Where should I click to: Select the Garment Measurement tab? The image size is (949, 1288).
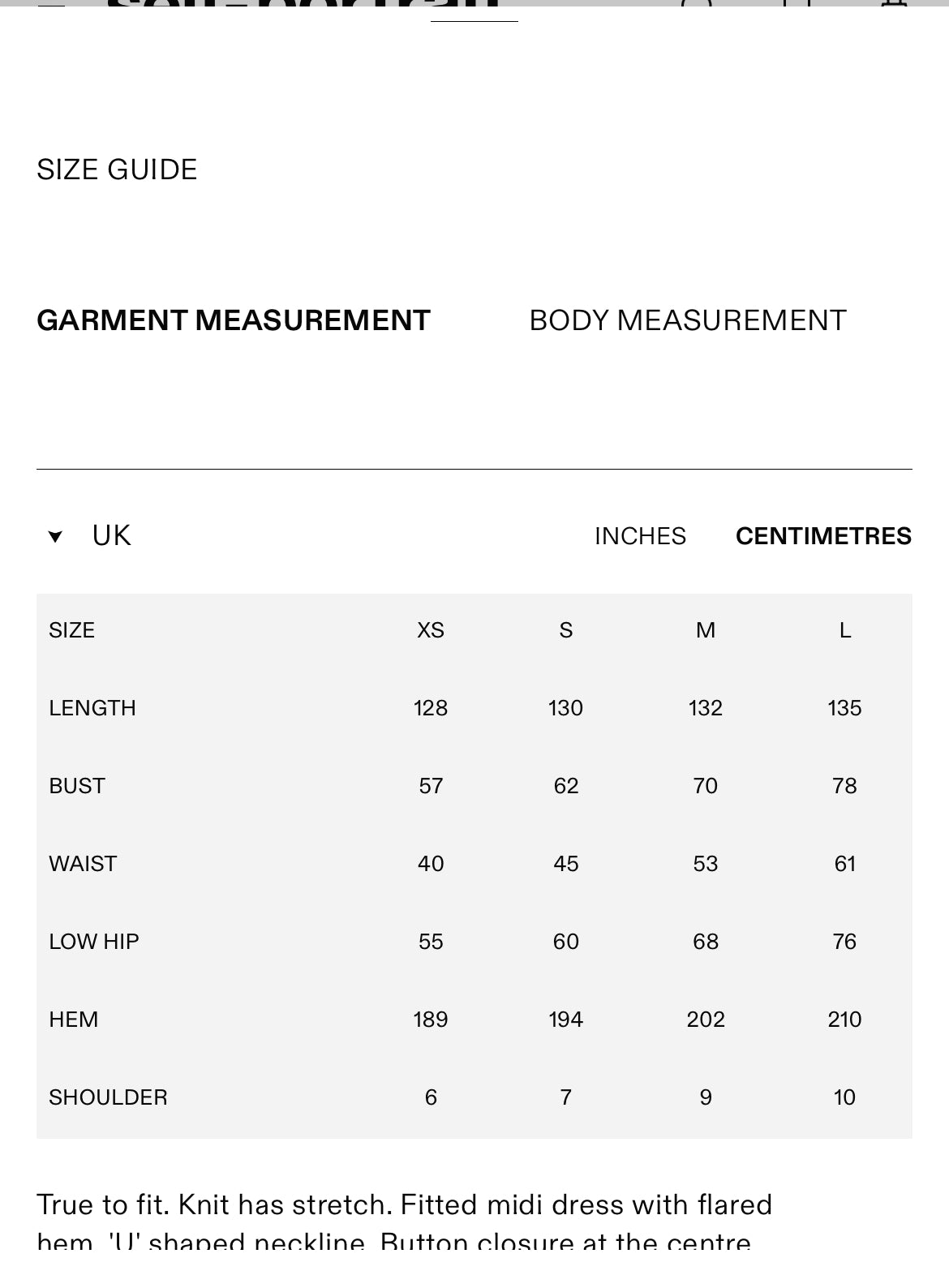233,320
